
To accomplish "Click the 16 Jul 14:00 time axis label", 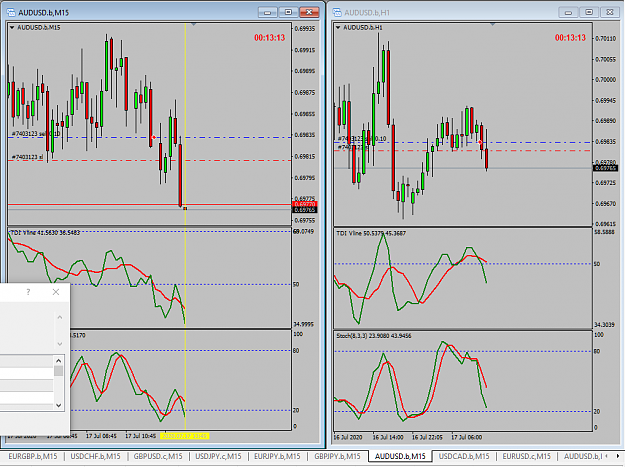I will click(x=388, y=437).
